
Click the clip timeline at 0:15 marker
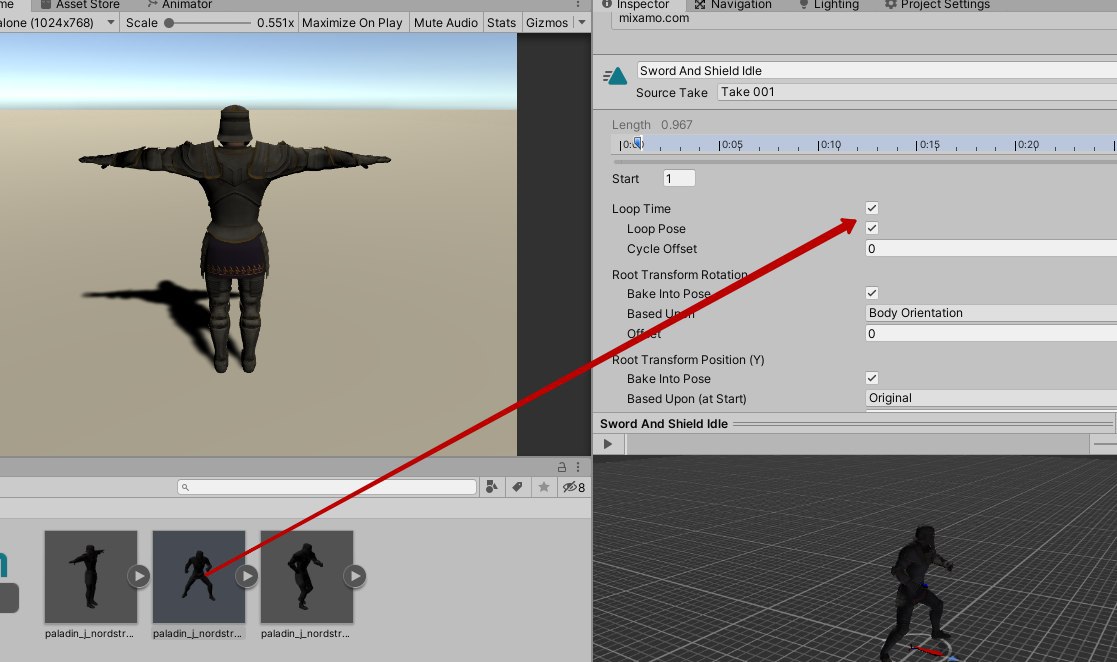[928, 145]
